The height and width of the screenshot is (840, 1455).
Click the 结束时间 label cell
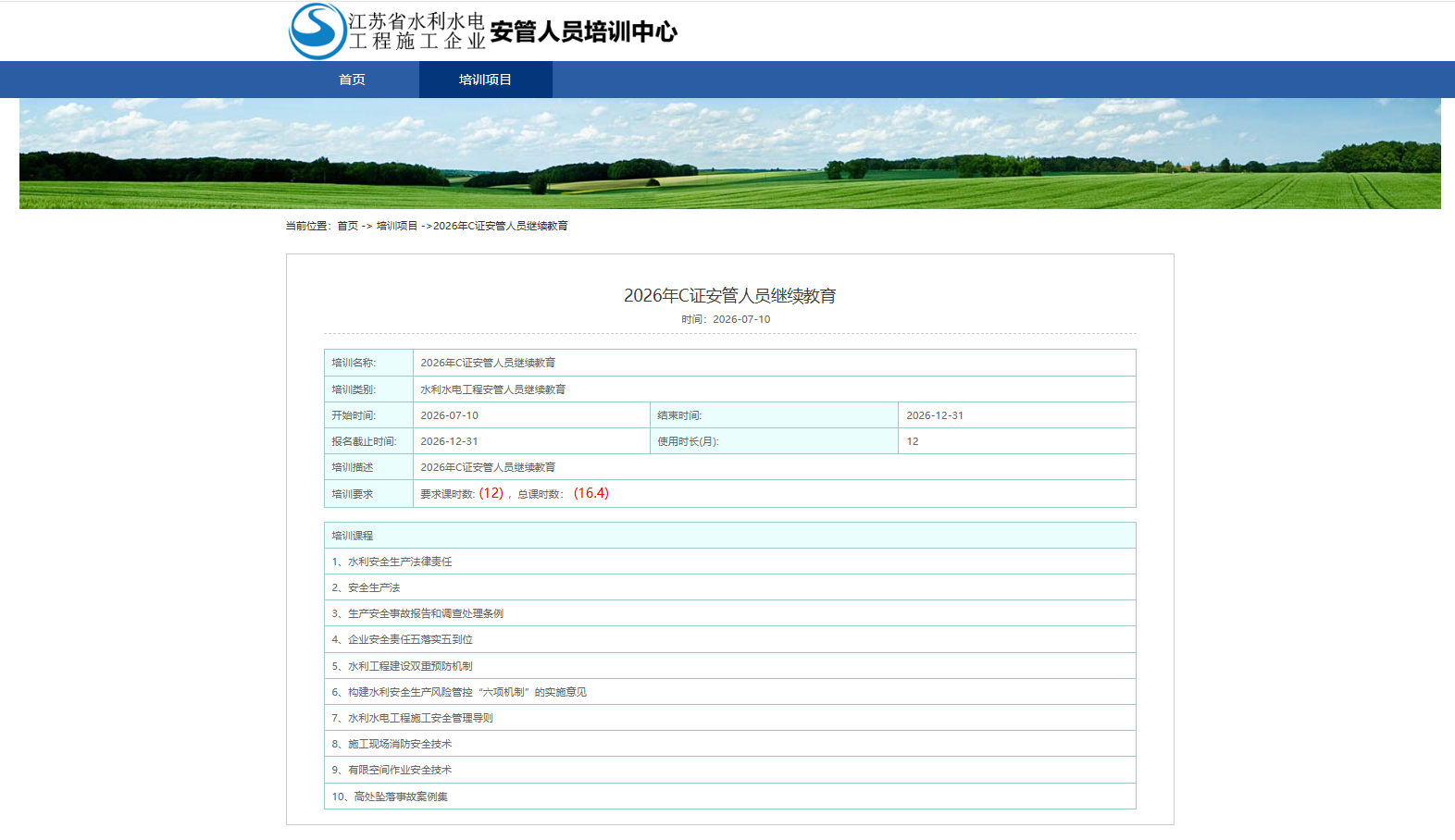point(774,415)
